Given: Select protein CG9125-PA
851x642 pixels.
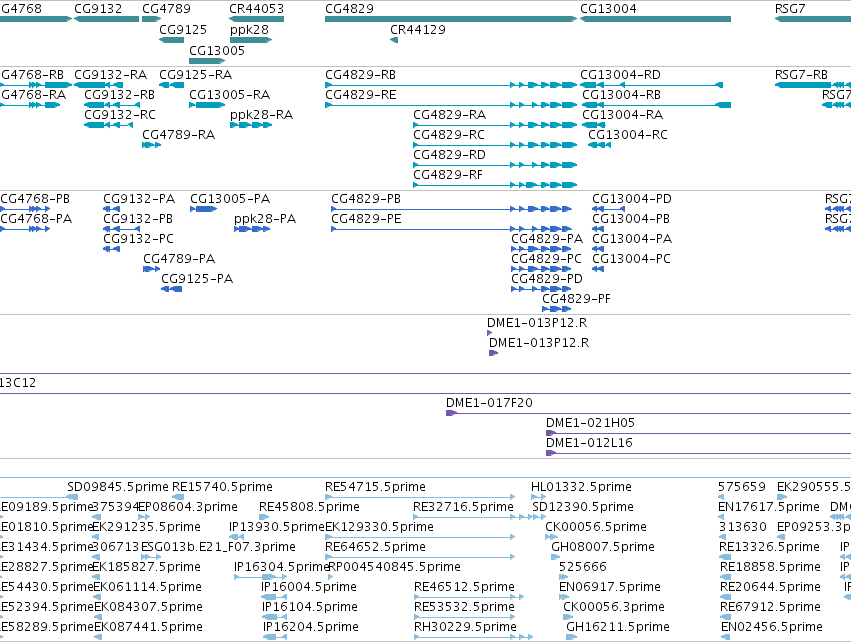Looking at the screenshot, I should coord(197,279).
